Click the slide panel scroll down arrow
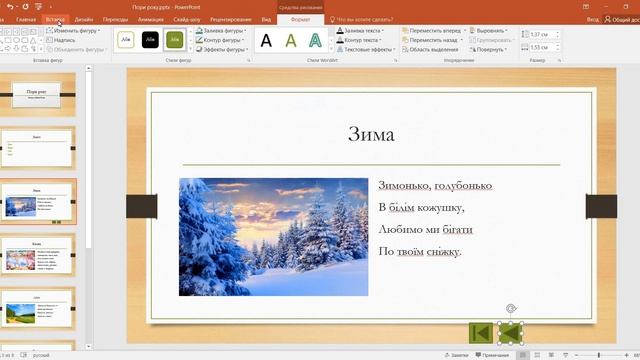The width and height of the screenshot is (640, 360). pyautogui.click(x=89, y=347)
